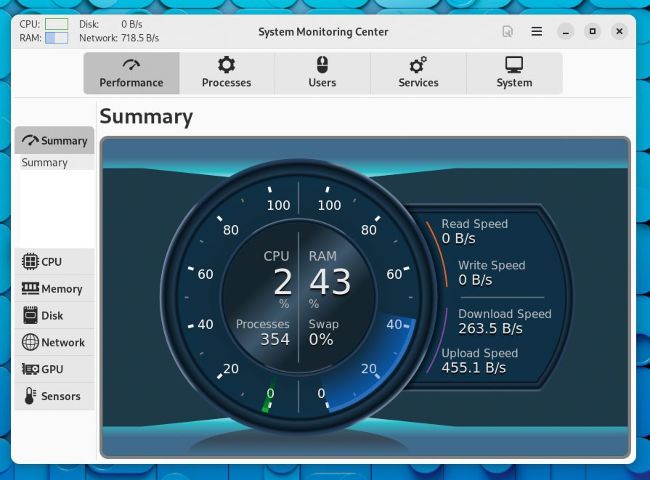Open the hamburger main menu
650x480 pixels.
click(537, 32)
